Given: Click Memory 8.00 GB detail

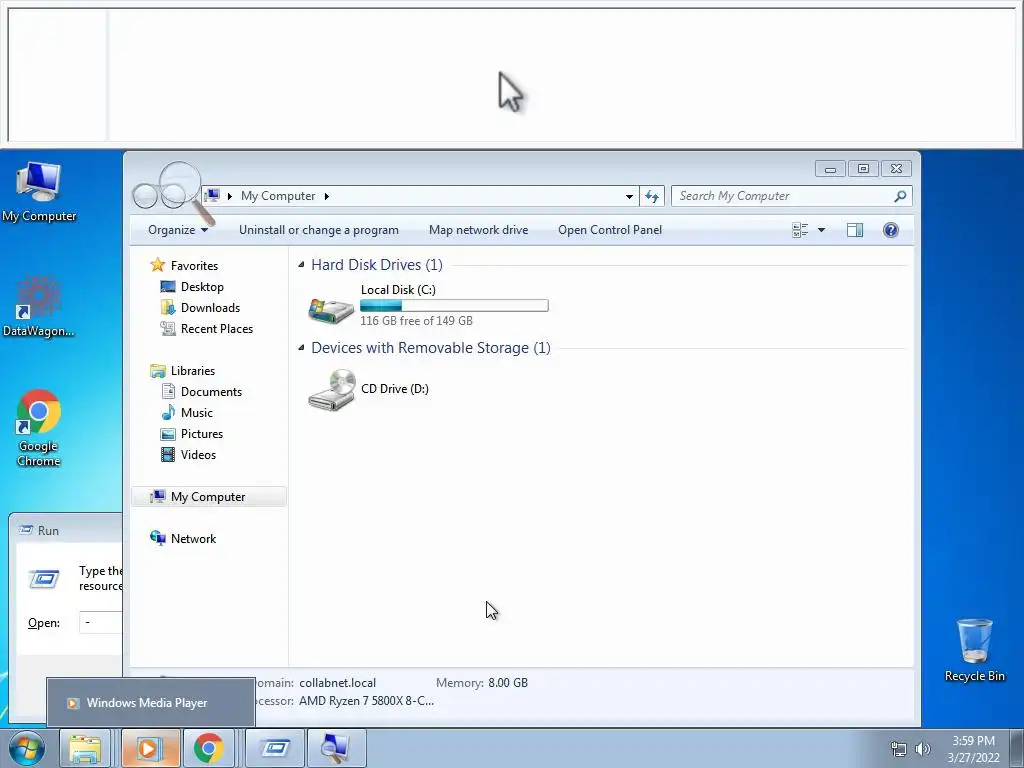Looking at the screenshot, I should click(482, 683).
